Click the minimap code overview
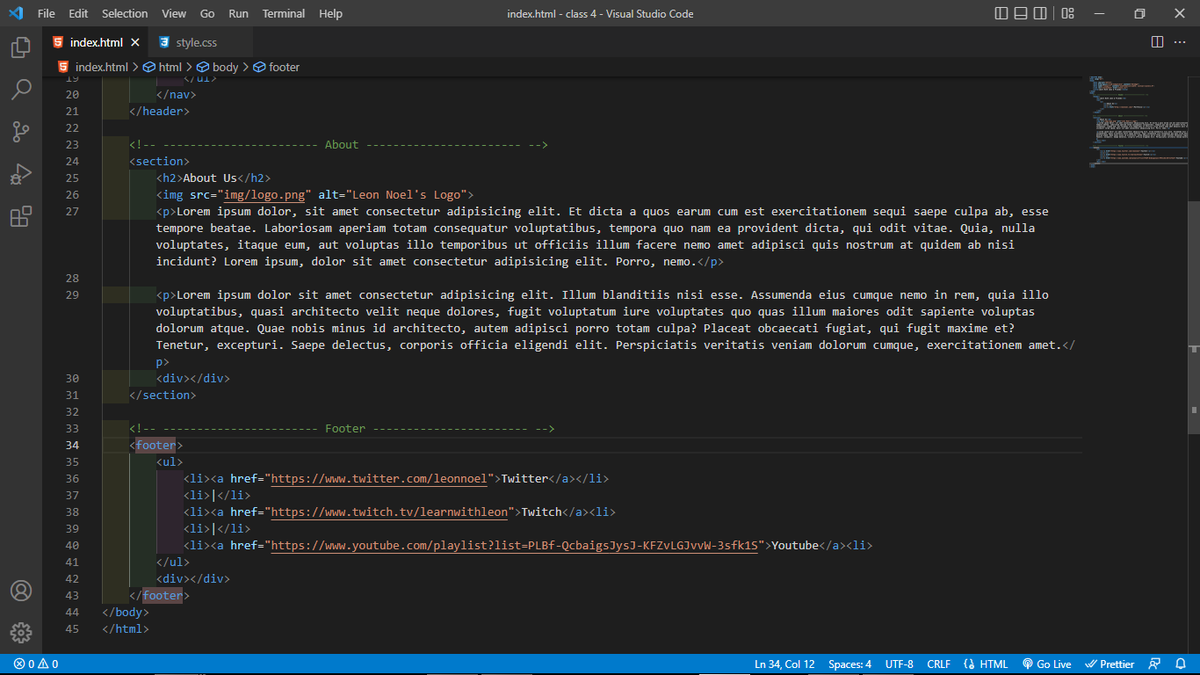Viewport: 1200px width, 675px height. click(x=1137, y=120)
